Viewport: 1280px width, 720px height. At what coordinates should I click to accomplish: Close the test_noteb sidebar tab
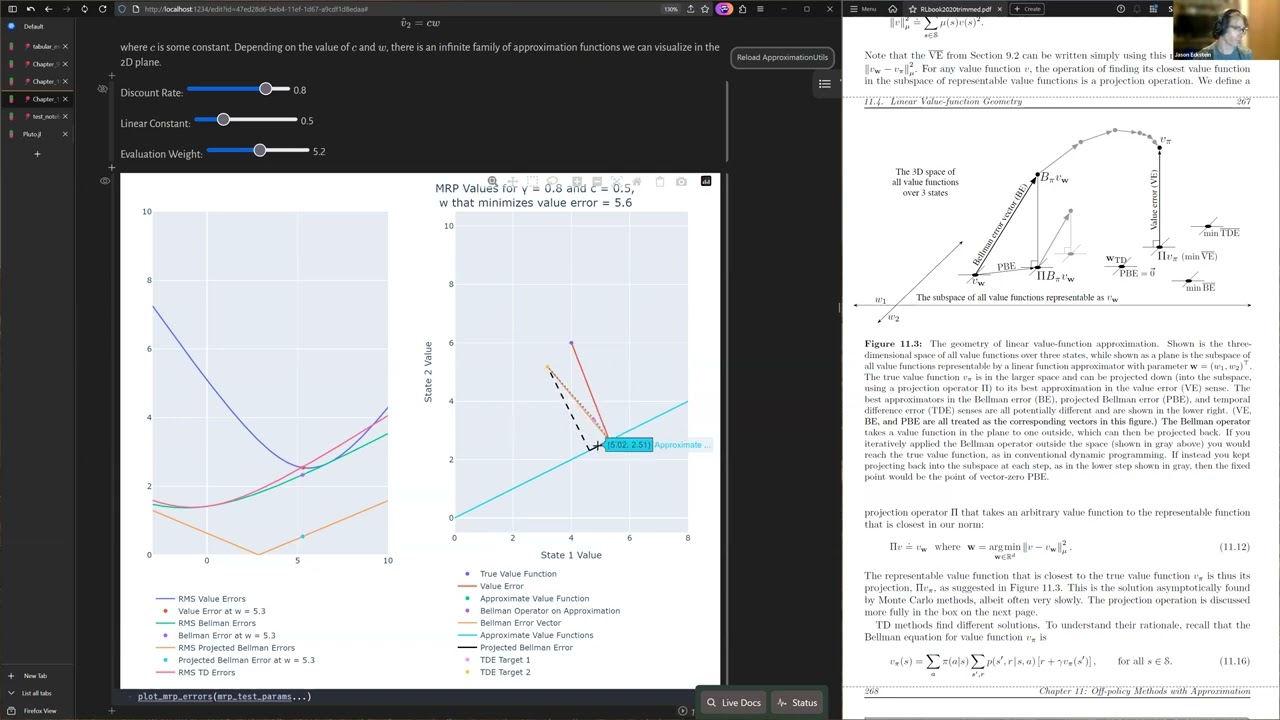[65, 116]
